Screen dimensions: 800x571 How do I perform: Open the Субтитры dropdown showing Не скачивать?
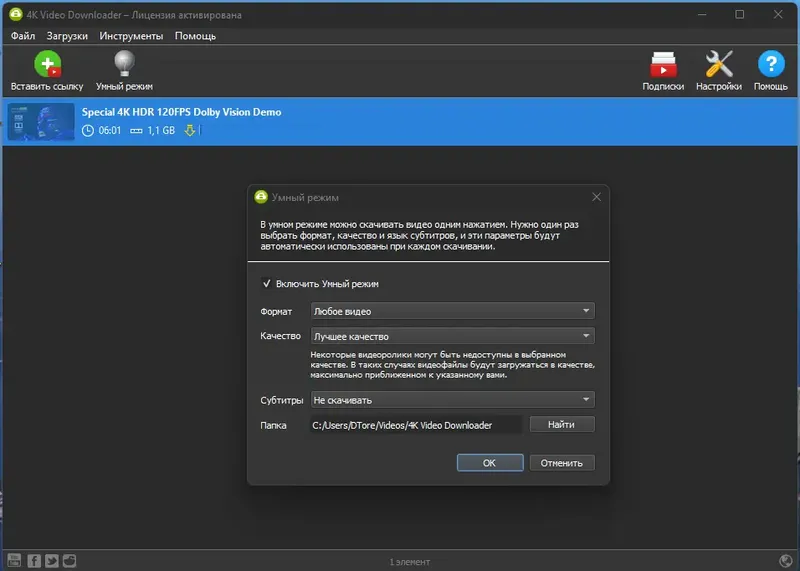[x=453, y=400]
